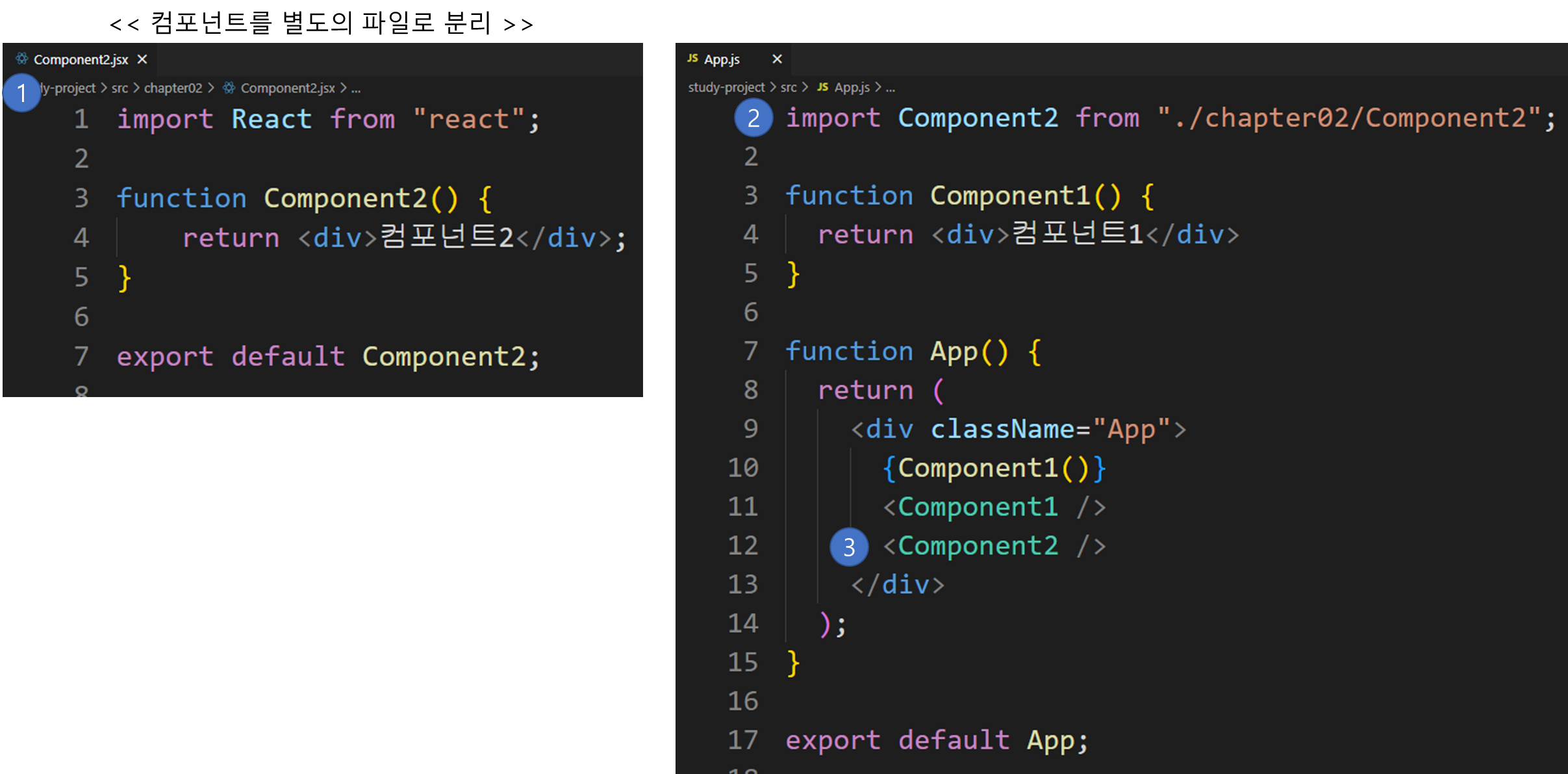Viewport: 1568px width, 774px height.
Task: Click the "react" import string
Action: pos(468,120)
